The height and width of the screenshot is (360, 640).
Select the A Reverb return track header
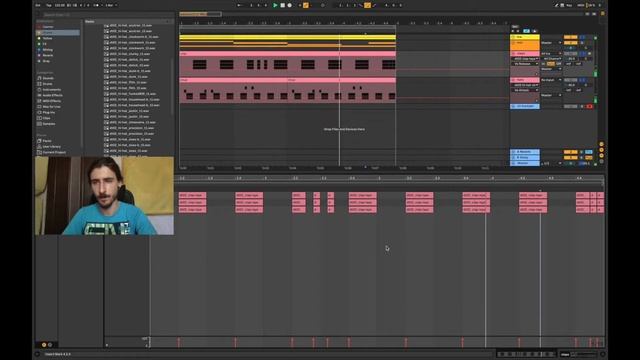click(x=524, y=152)
